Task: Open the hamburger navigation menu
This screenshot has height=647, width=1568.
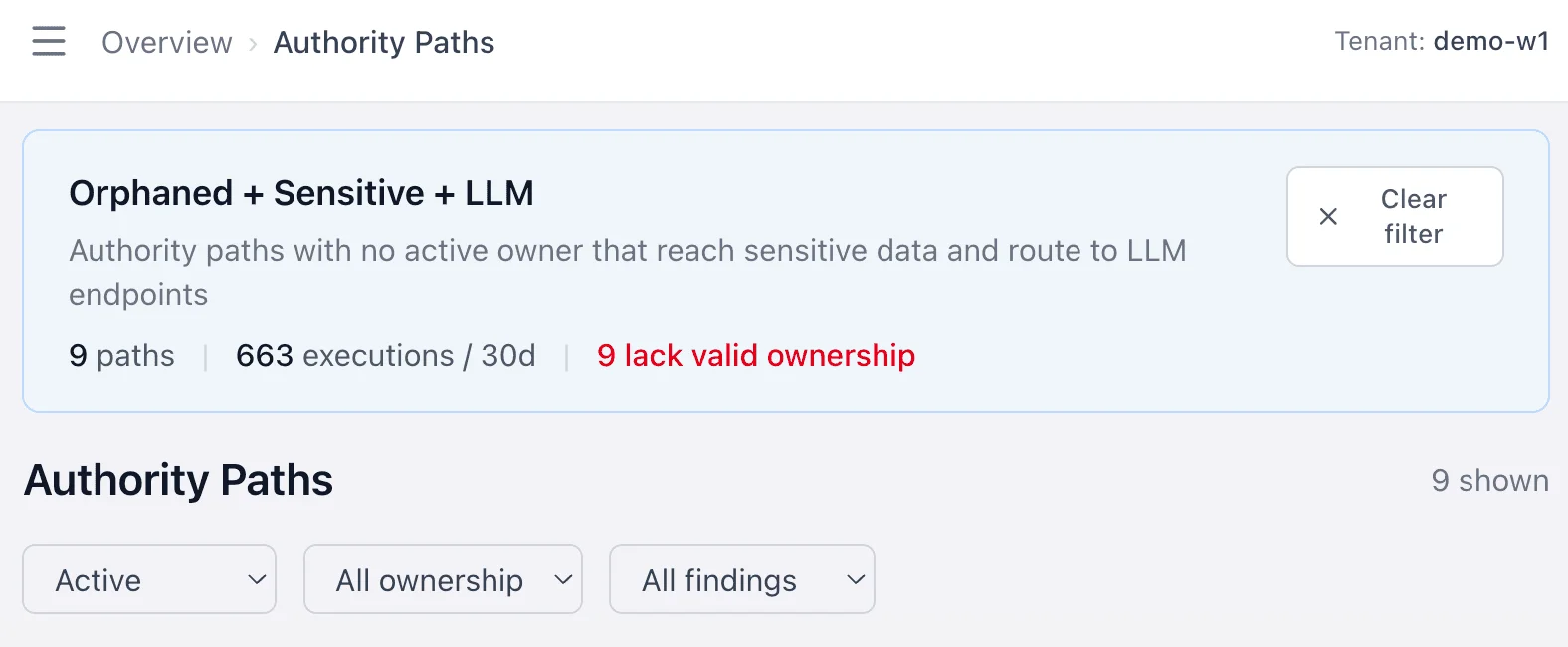Action: click(x=48, y=41)
